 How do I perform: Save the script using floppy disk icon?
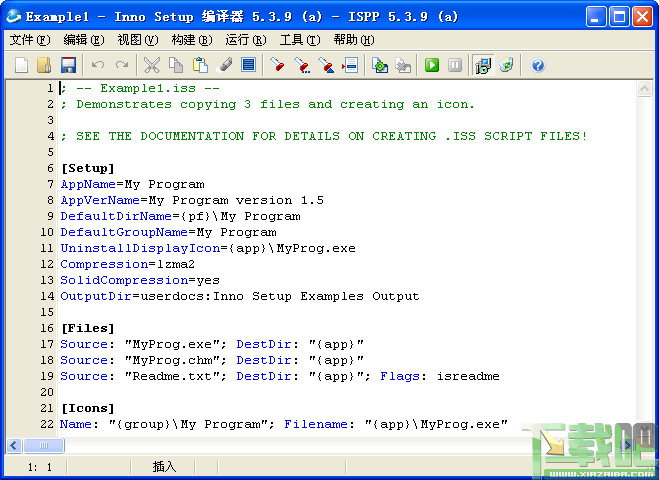68,65
